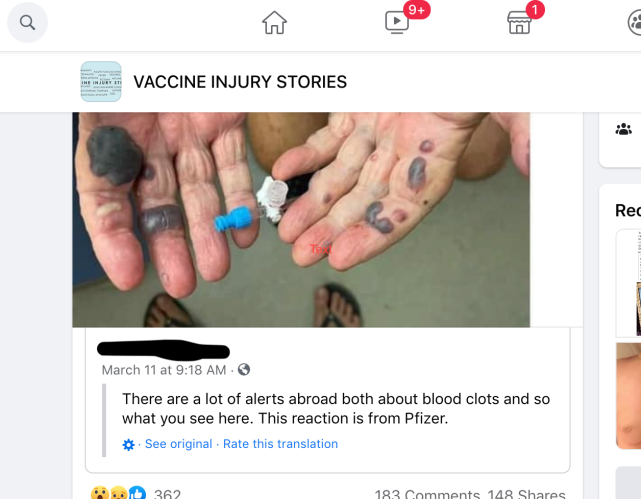View the hands photo in the post
Image resolution: width=641 pixels, height=499 pixels.
point(301,219)
